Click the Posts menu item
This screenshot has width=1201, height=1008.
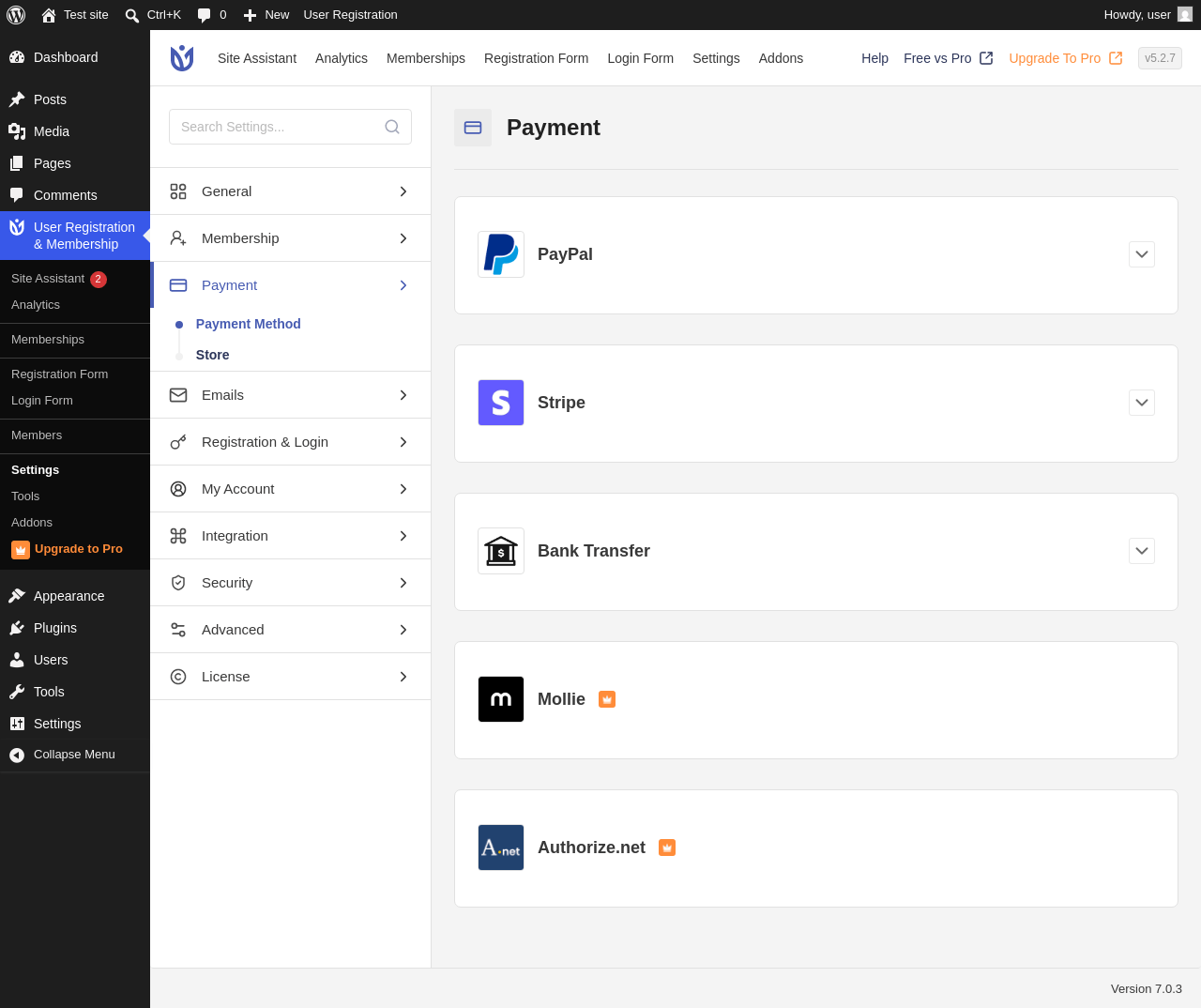pos(75,99)
